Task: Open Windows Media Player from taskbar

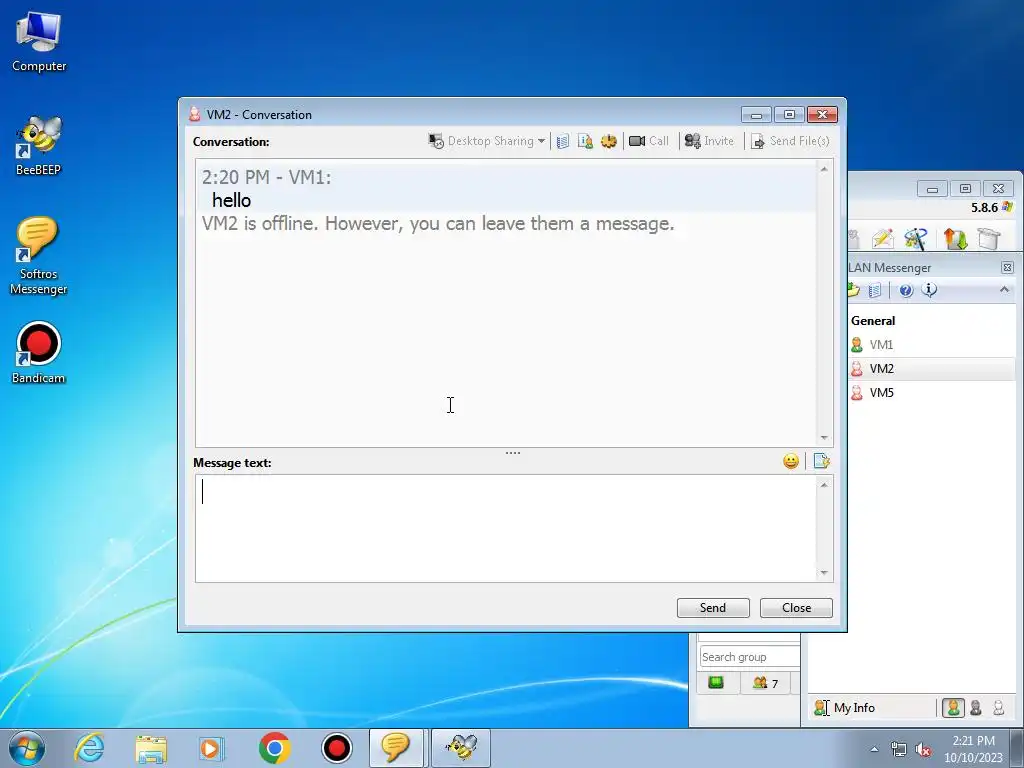Action: coord(212,748)
